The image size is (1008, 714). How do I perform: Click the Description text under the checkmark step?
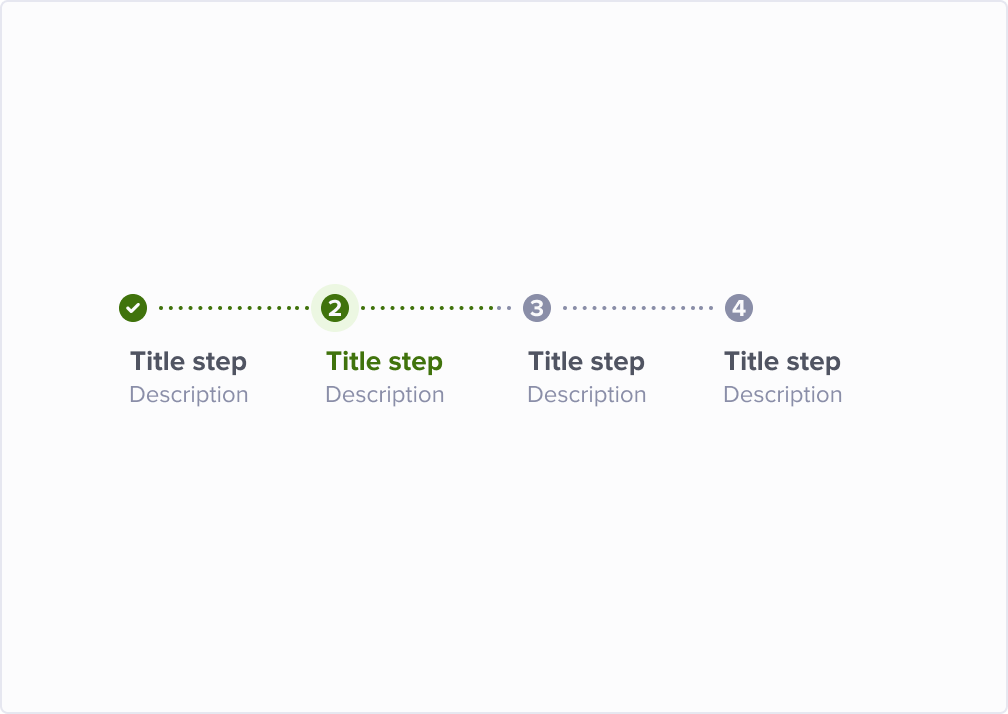tap(188, 395)
